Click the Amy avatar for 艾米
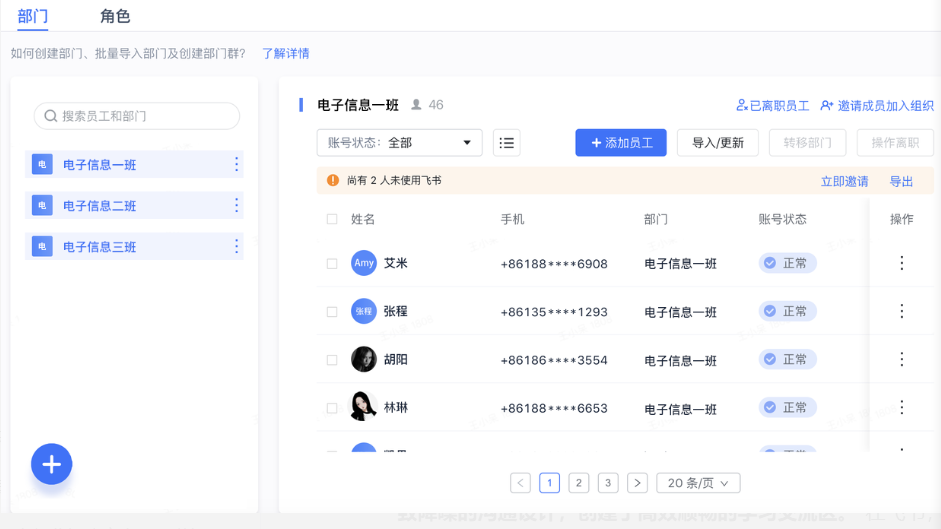941x529 pixels. 364,263
